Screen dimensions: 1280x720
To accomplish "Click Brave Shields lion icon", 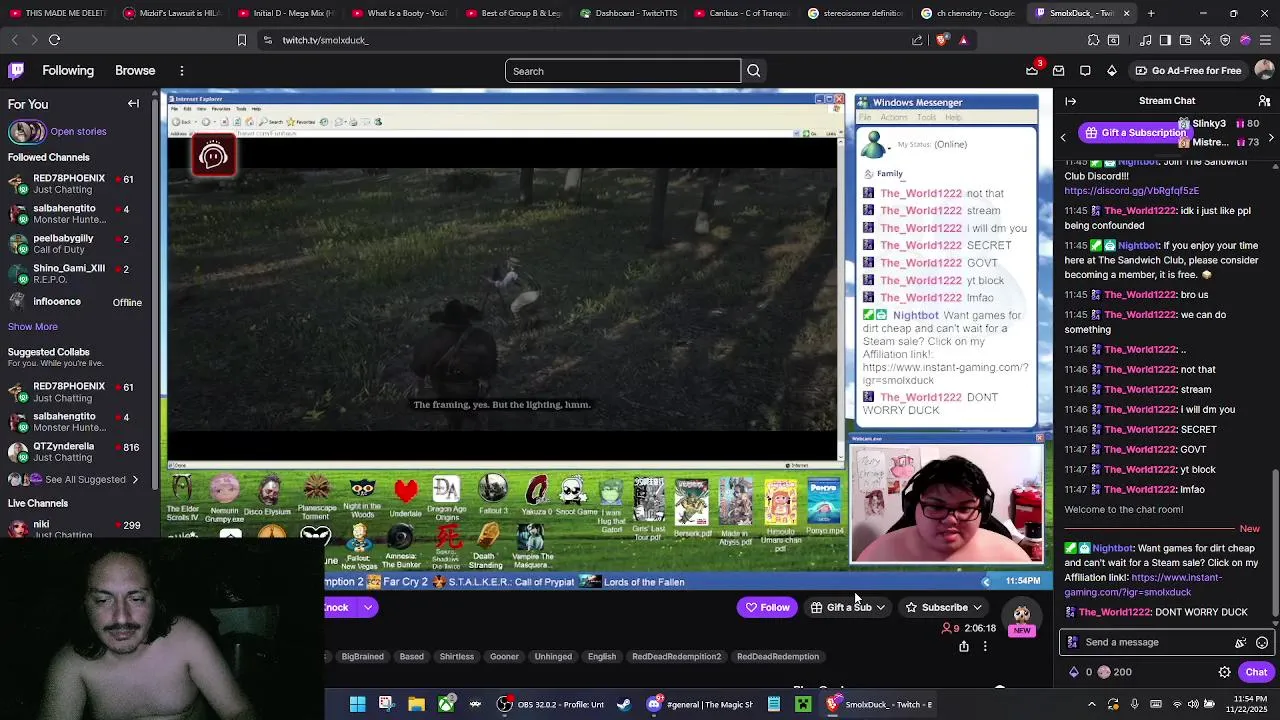I will pyautogui.click(x=942, y=40).
